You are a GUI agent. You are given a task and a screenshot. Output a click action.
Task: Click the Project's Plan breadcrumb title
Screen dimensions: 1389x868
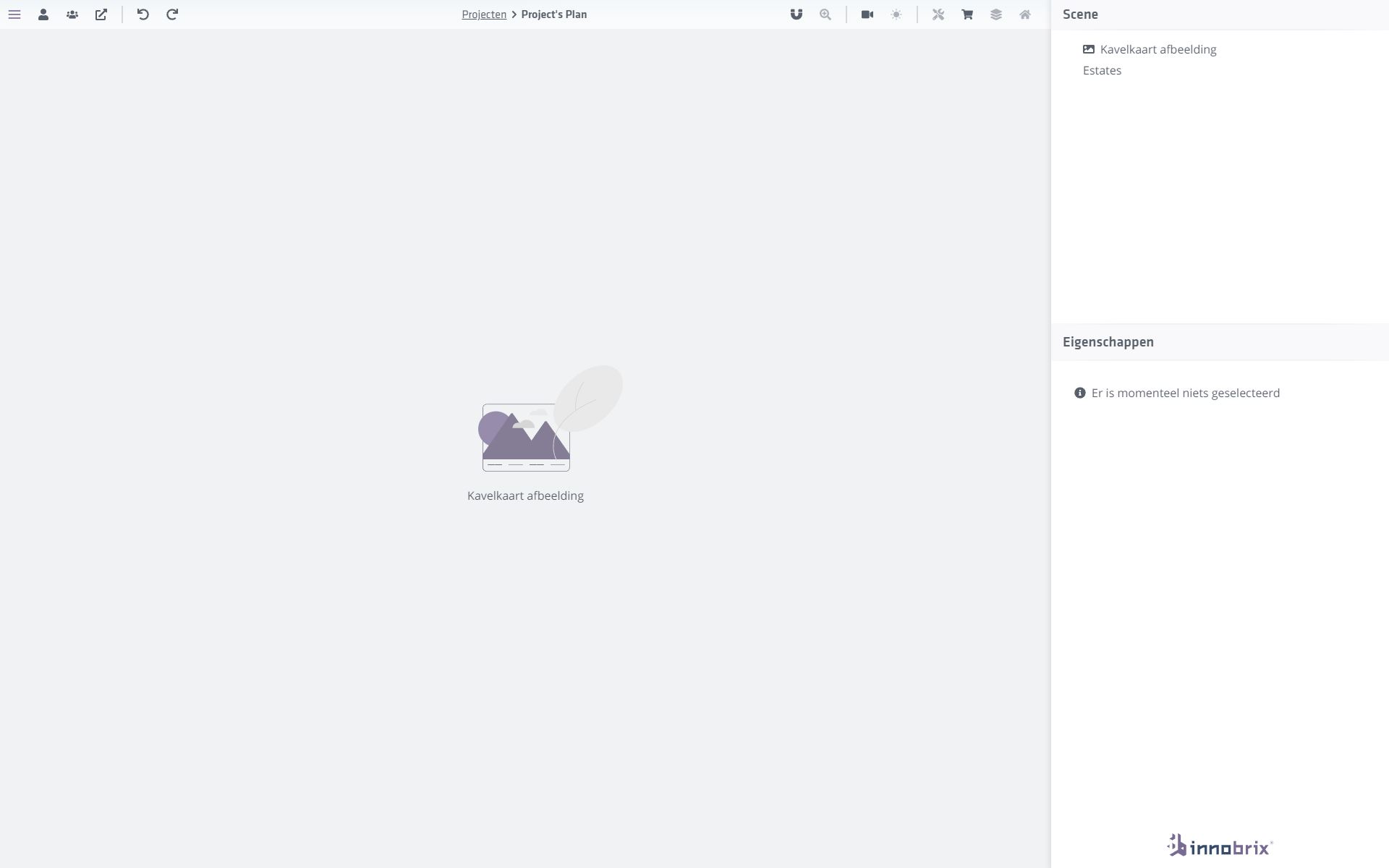click(x=553, y=14)
